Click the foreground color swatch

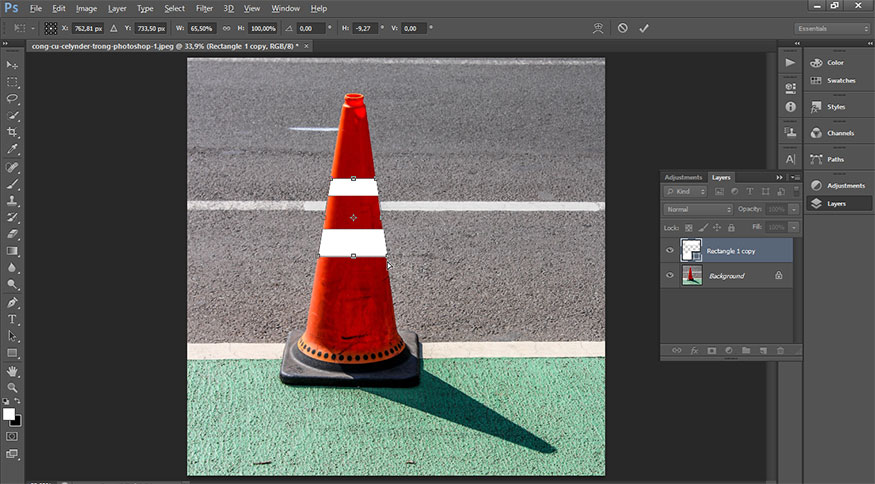9,413
